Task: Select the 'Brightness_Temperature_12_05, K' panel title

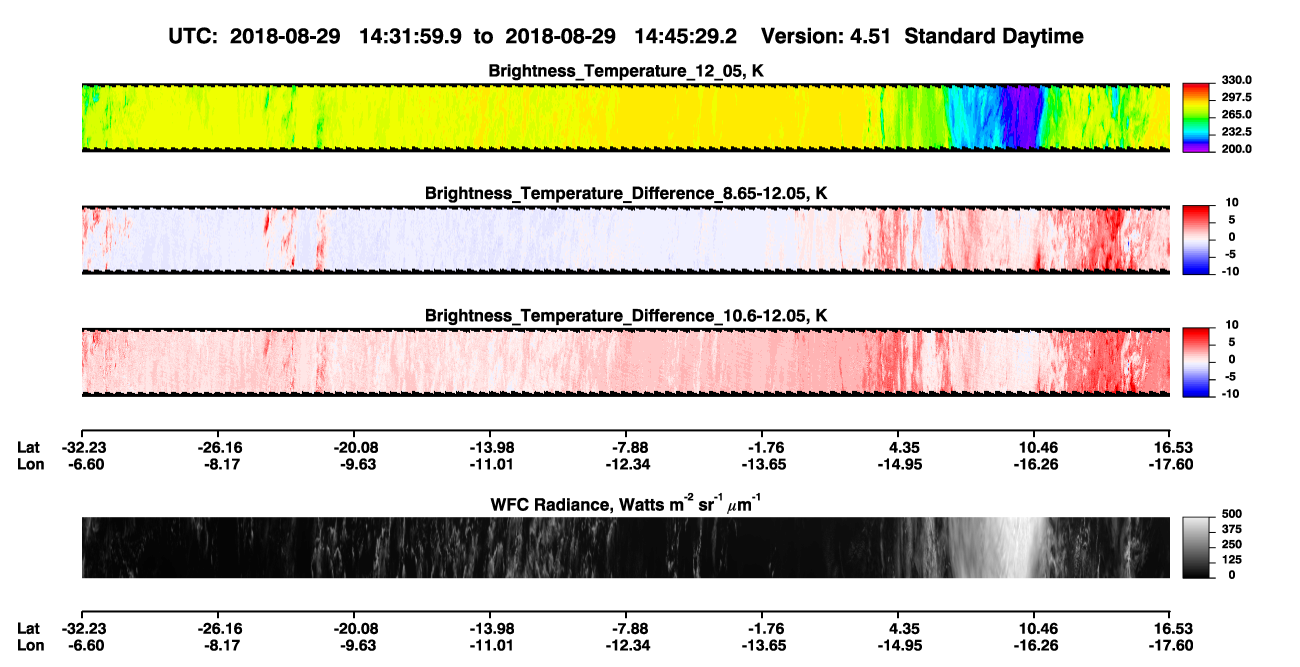Action: (x=626, y=71)
